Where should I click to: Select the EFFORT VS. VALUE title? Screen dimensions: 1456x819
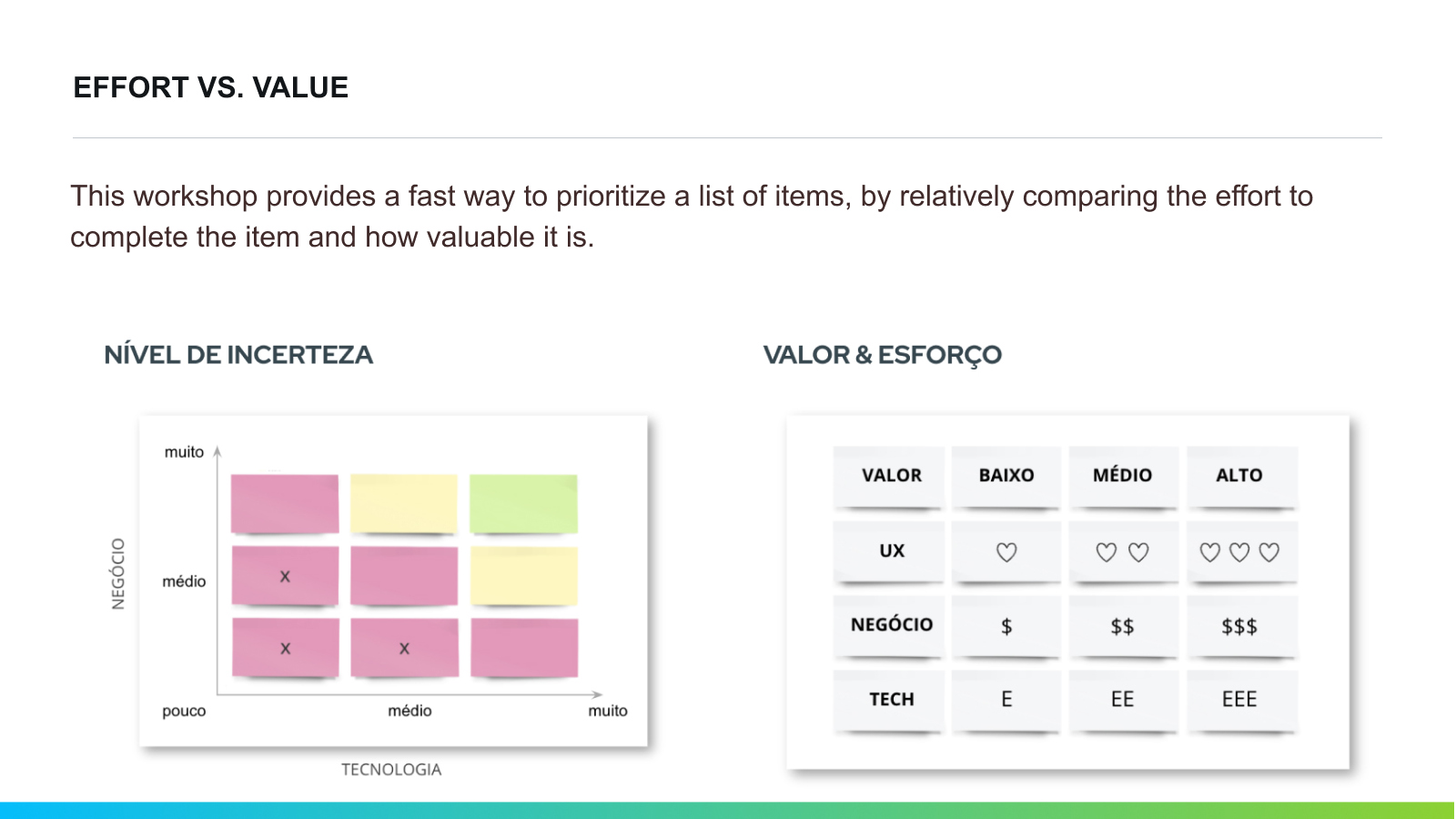211,87
